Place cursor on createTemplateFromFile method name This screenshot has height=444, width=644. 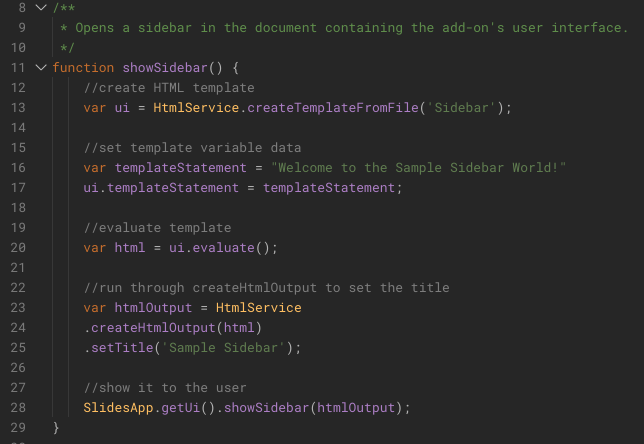pos(333,108)
